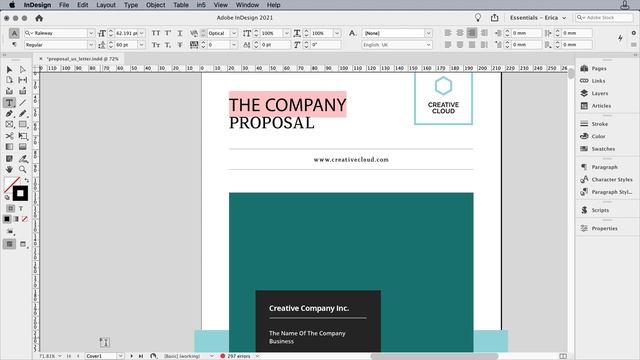Screen dimensions: 640x360
Task: Click the Home icon
Action: [39, 18]
